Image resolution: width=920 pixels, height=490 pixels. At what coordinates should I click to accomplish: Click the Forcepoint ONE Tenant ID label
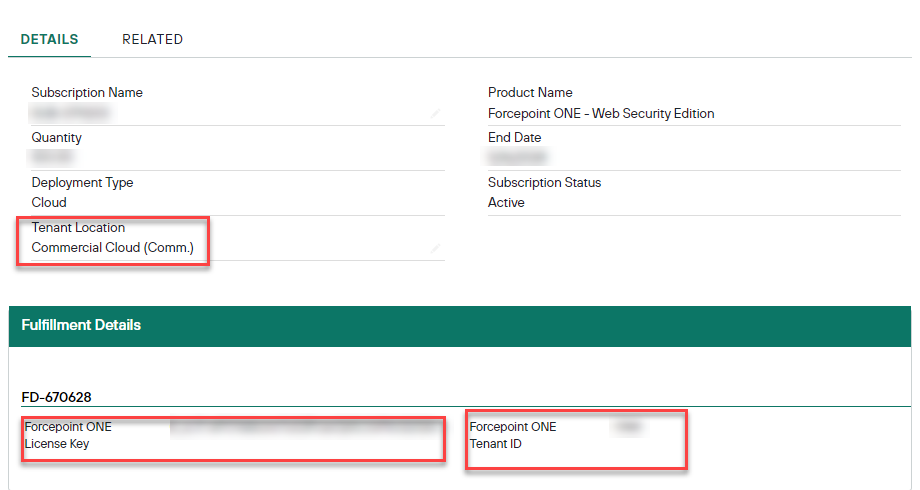click(x=512, y=435)
